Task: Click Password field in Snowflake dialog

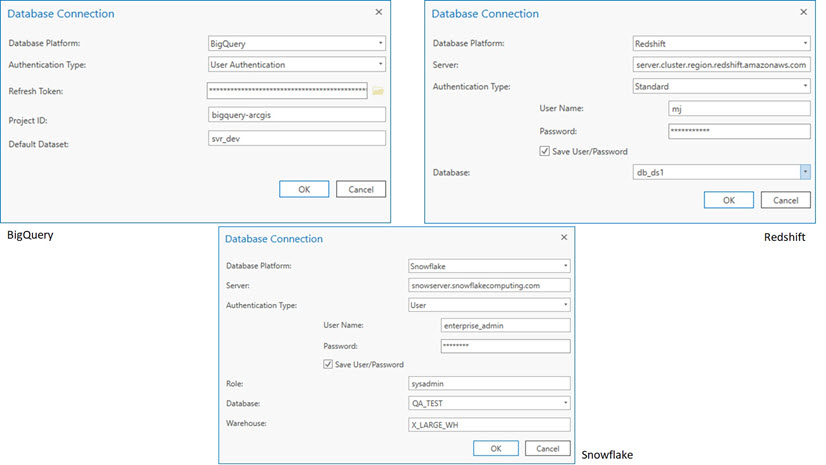Action: tap(505, 345)
